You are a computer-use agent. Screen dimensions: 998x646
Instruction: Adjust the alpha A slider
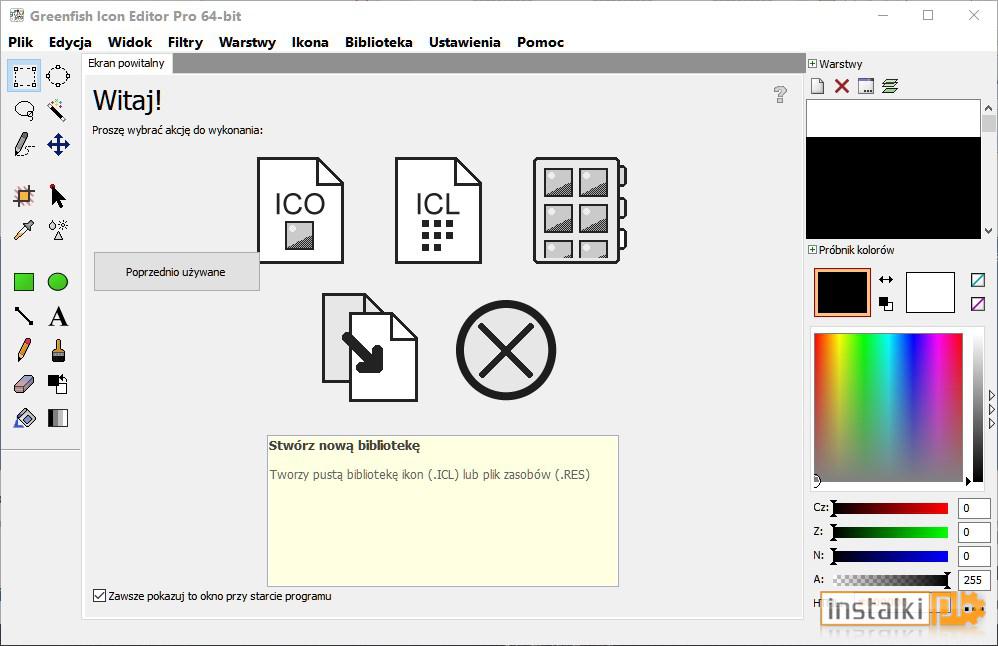pyautogui.click(x=890, y=580)
